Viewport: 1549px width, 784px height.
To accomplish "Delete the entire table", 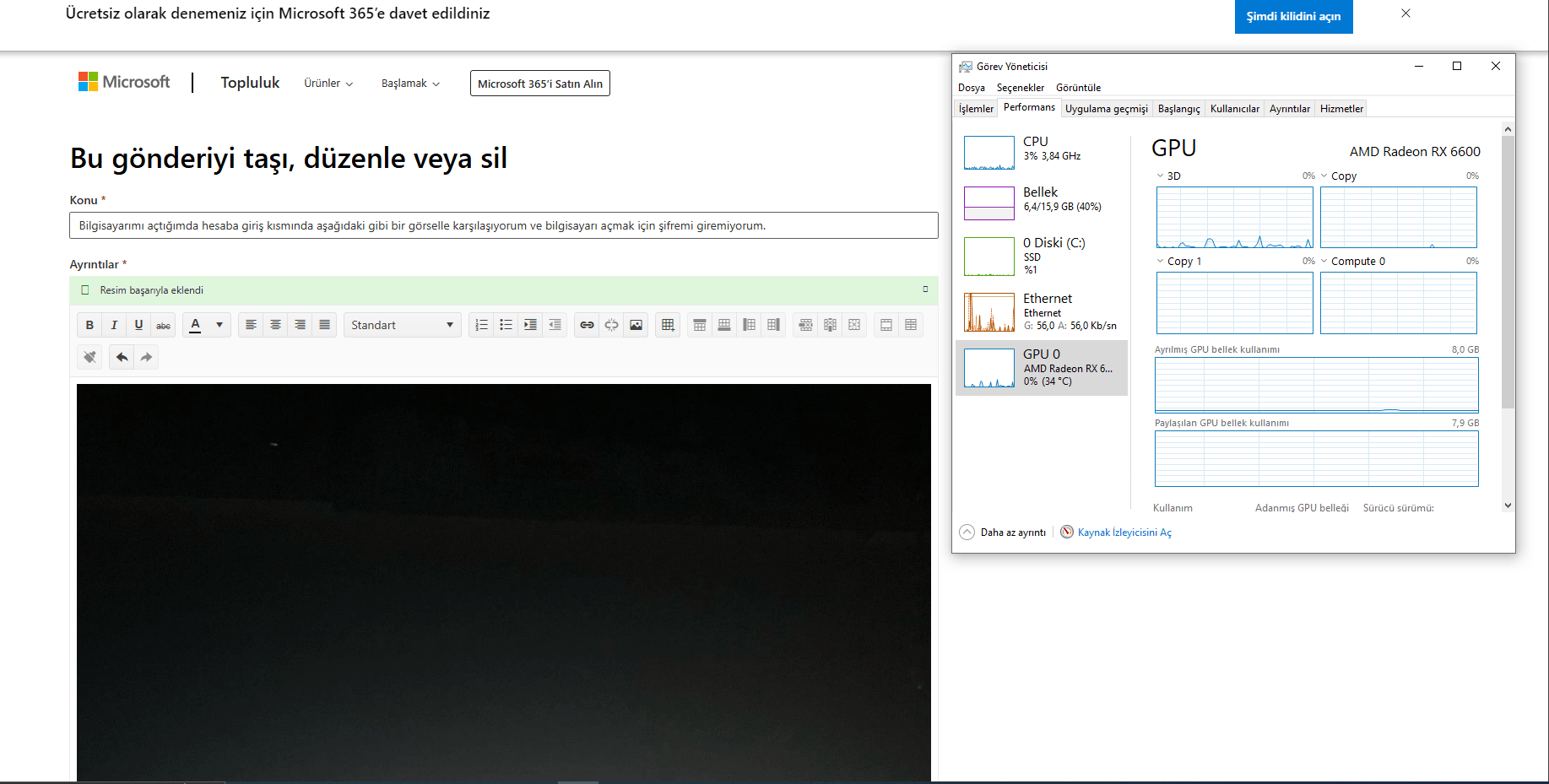I will (x=854, y=325).
